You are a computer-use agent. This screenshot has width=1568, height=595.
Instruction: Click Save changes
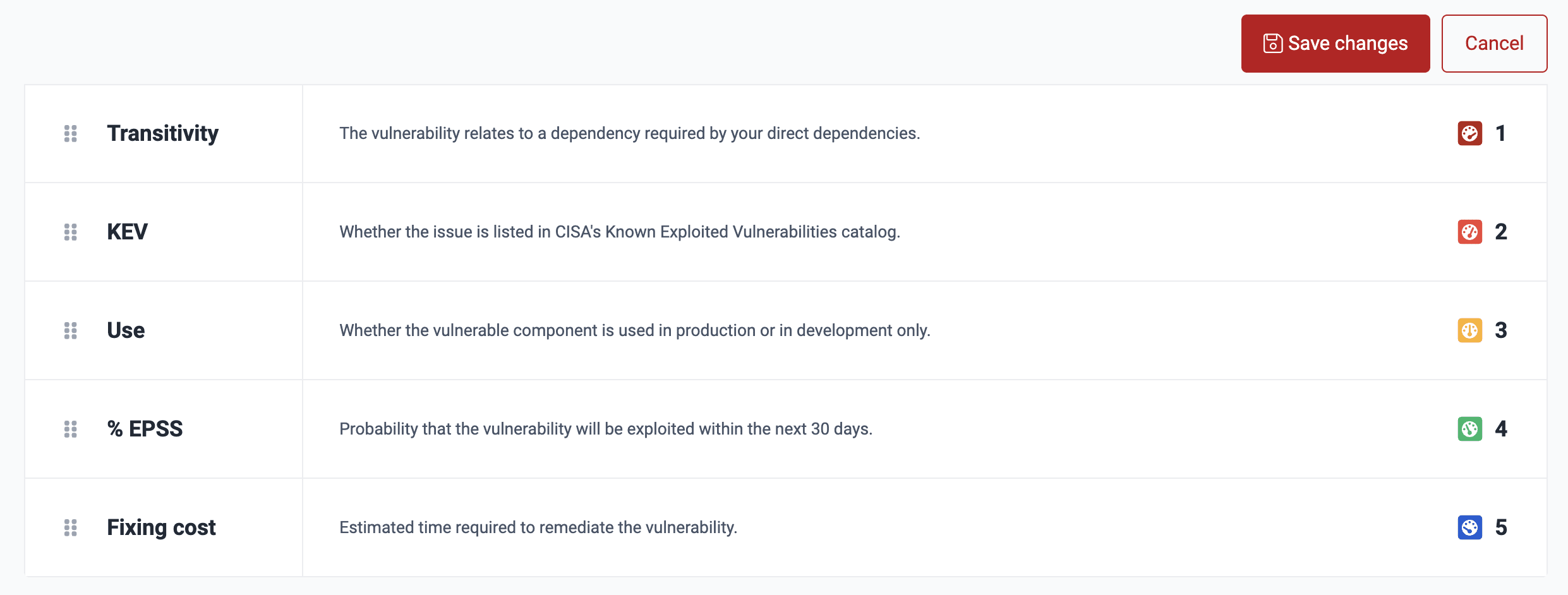click(1335, 43)
